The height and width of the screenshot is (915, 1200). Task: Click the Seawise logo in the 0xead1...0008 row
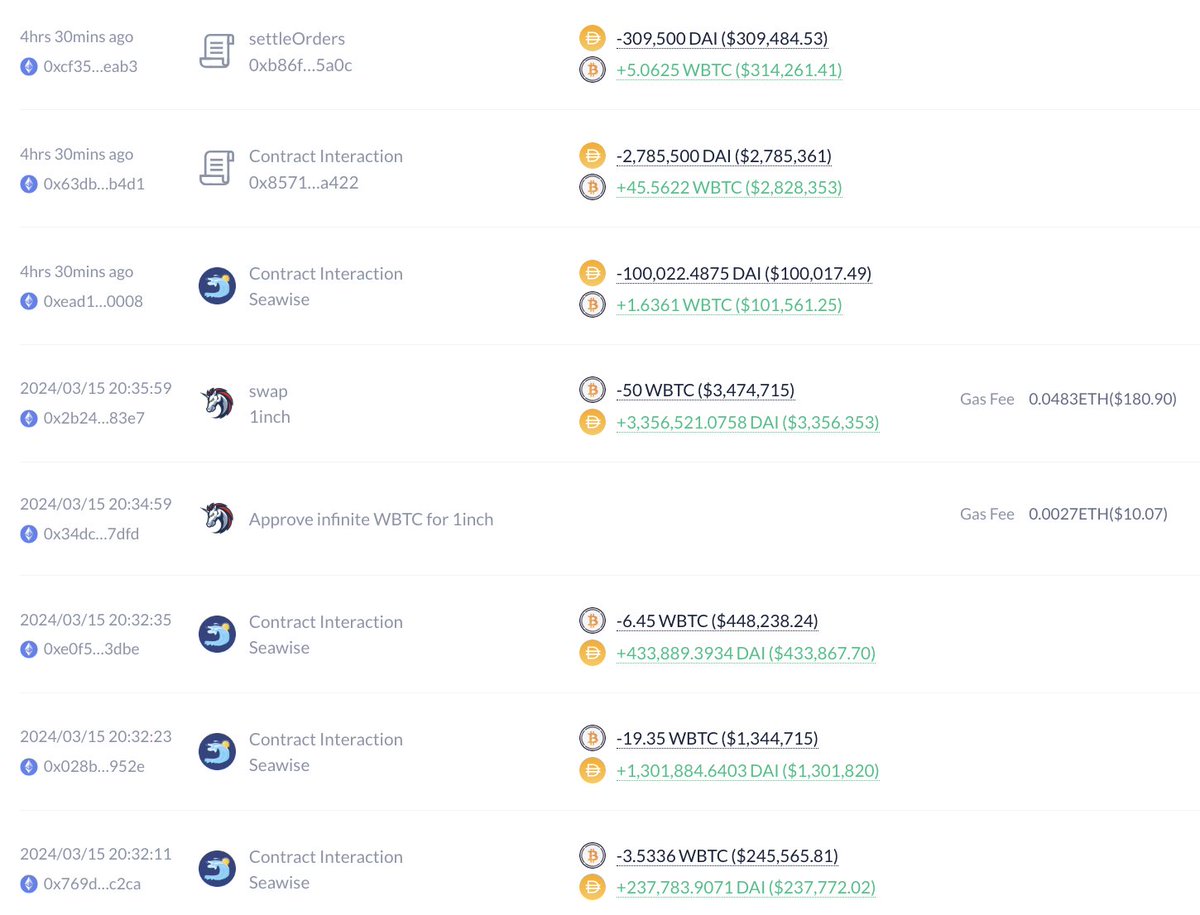[217, 286]
